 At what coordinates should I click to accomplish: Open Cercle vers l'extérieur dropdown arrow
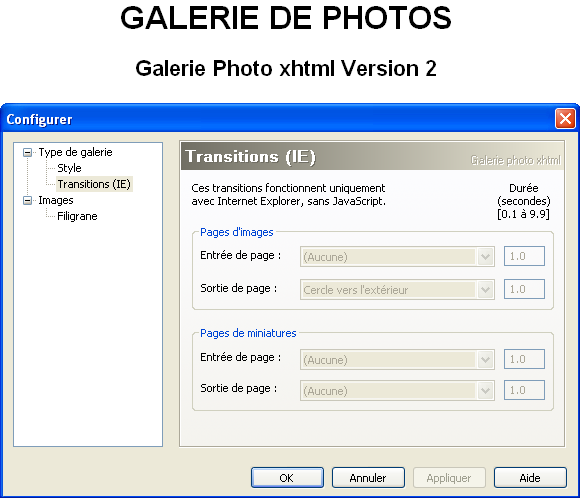pos(485,289)
